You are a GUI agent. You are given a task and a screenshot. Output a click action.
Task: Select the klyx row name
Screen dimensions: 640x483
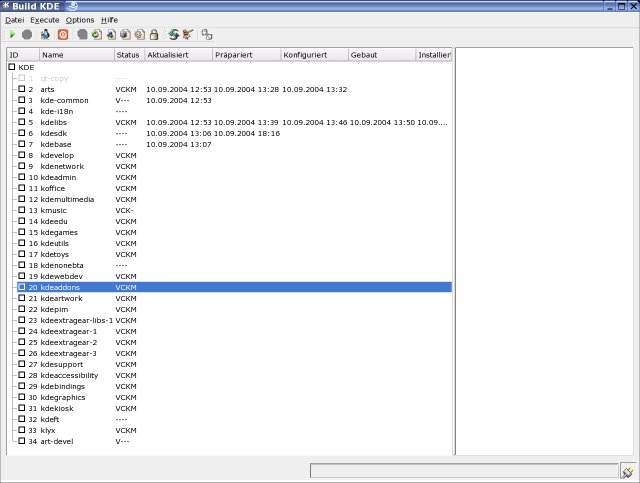(x=48, y=431)
